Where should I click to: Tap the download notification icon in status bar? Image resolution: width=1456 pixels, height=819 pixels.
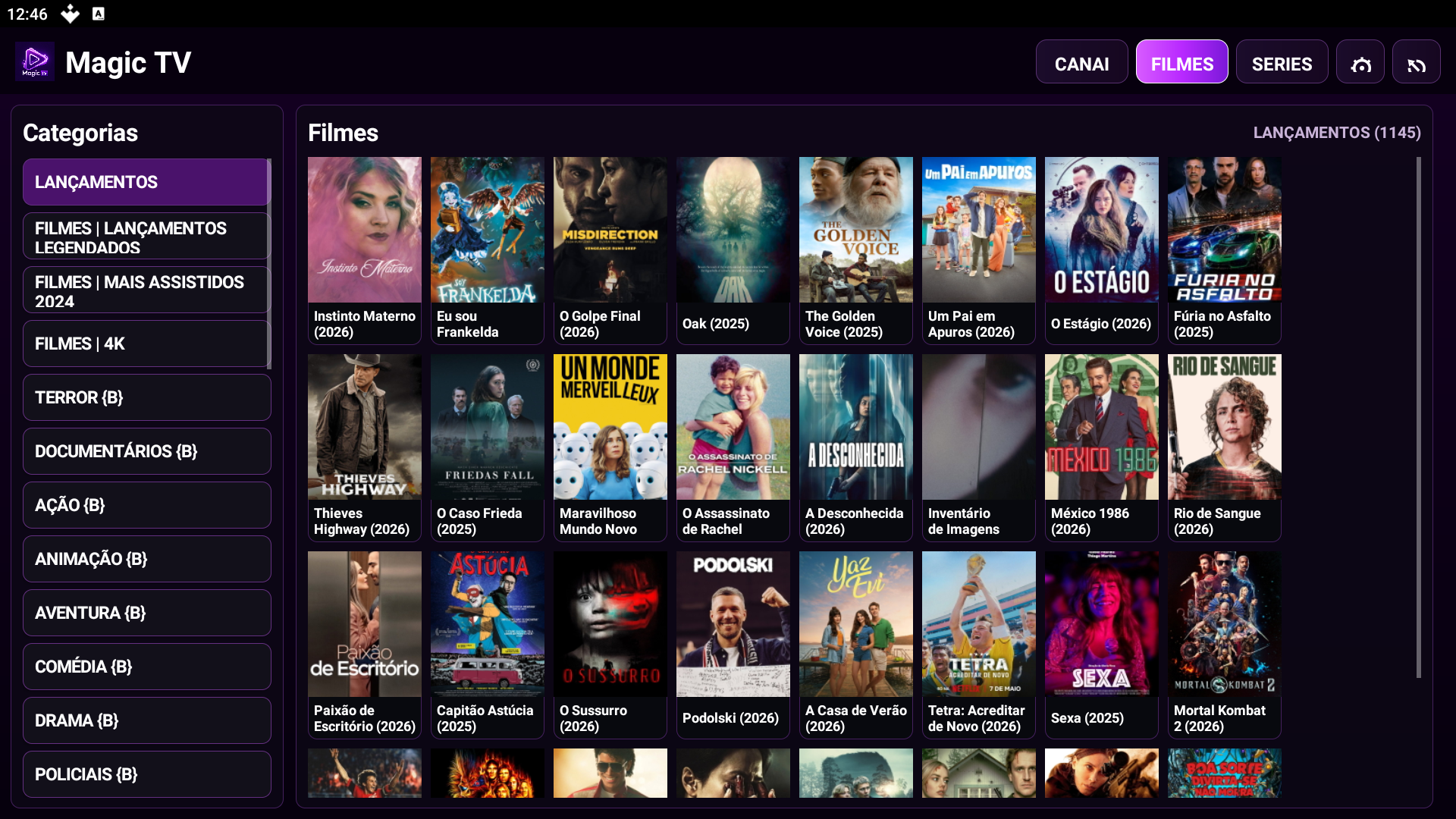click(70, 14)
